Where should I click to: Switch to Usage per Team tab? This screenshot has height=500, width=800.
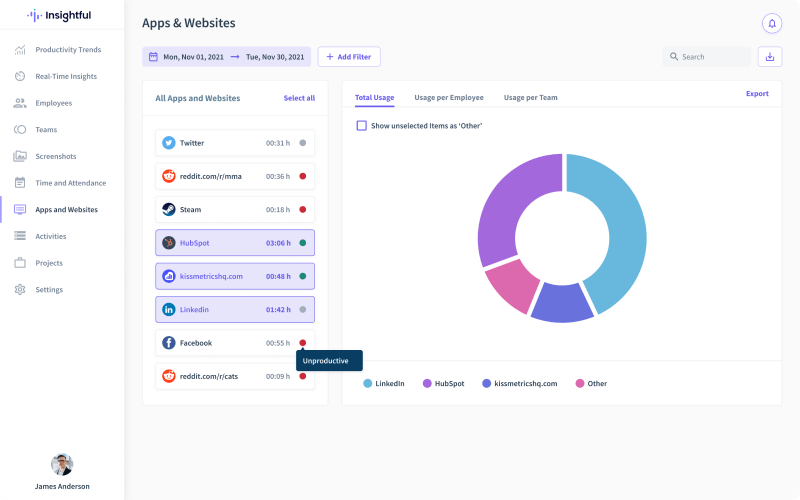click(530, 98)
